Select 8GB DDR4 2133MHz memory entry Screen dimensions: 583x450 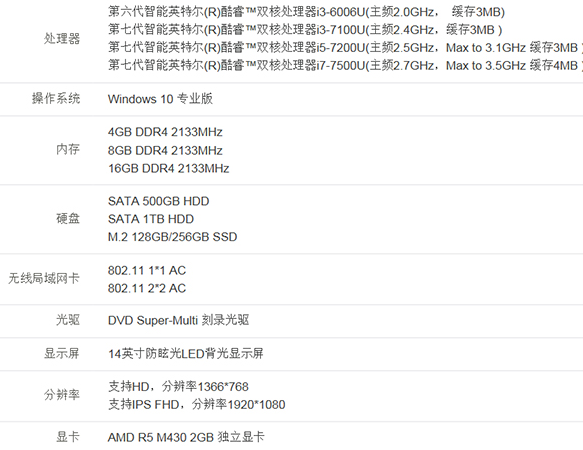pyautogui.click(x=165, y=151)
